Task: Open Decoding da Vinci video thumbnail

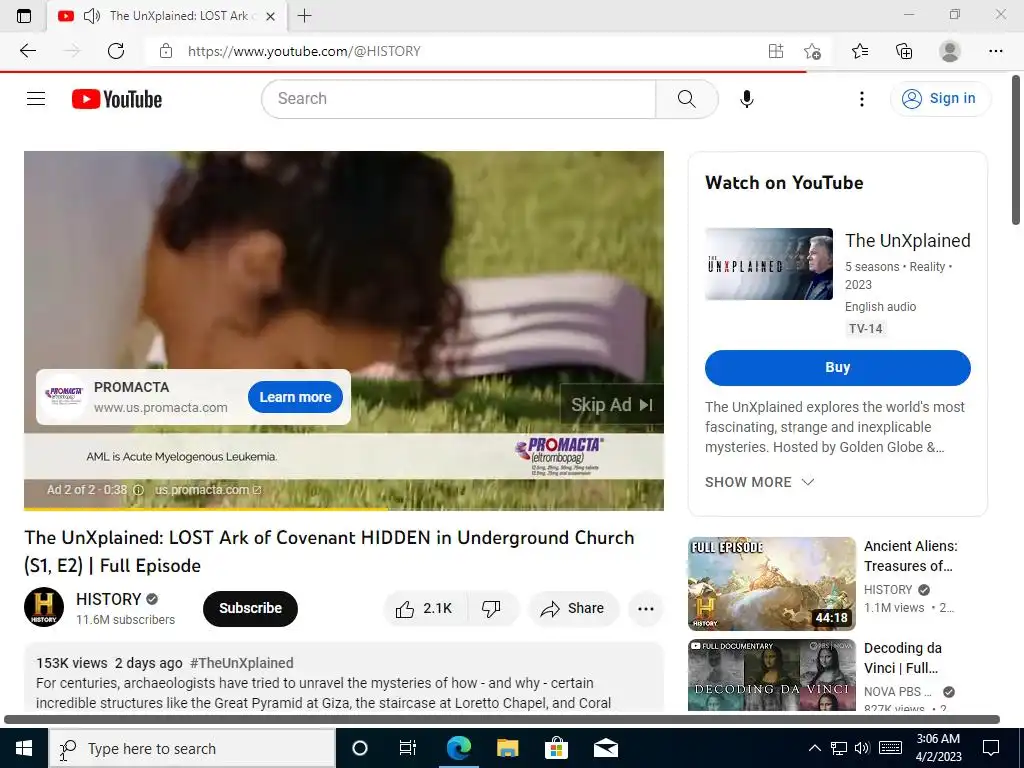Action: coord(771,675)
